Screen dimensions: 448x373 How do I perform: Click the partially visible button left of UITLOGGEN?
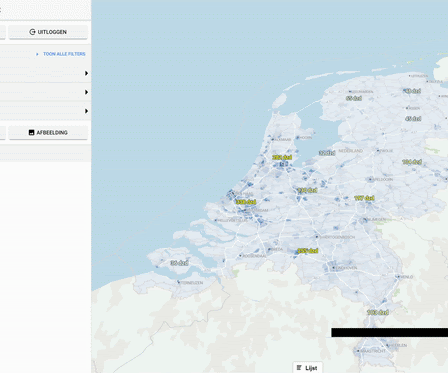(x=3, y=32)
